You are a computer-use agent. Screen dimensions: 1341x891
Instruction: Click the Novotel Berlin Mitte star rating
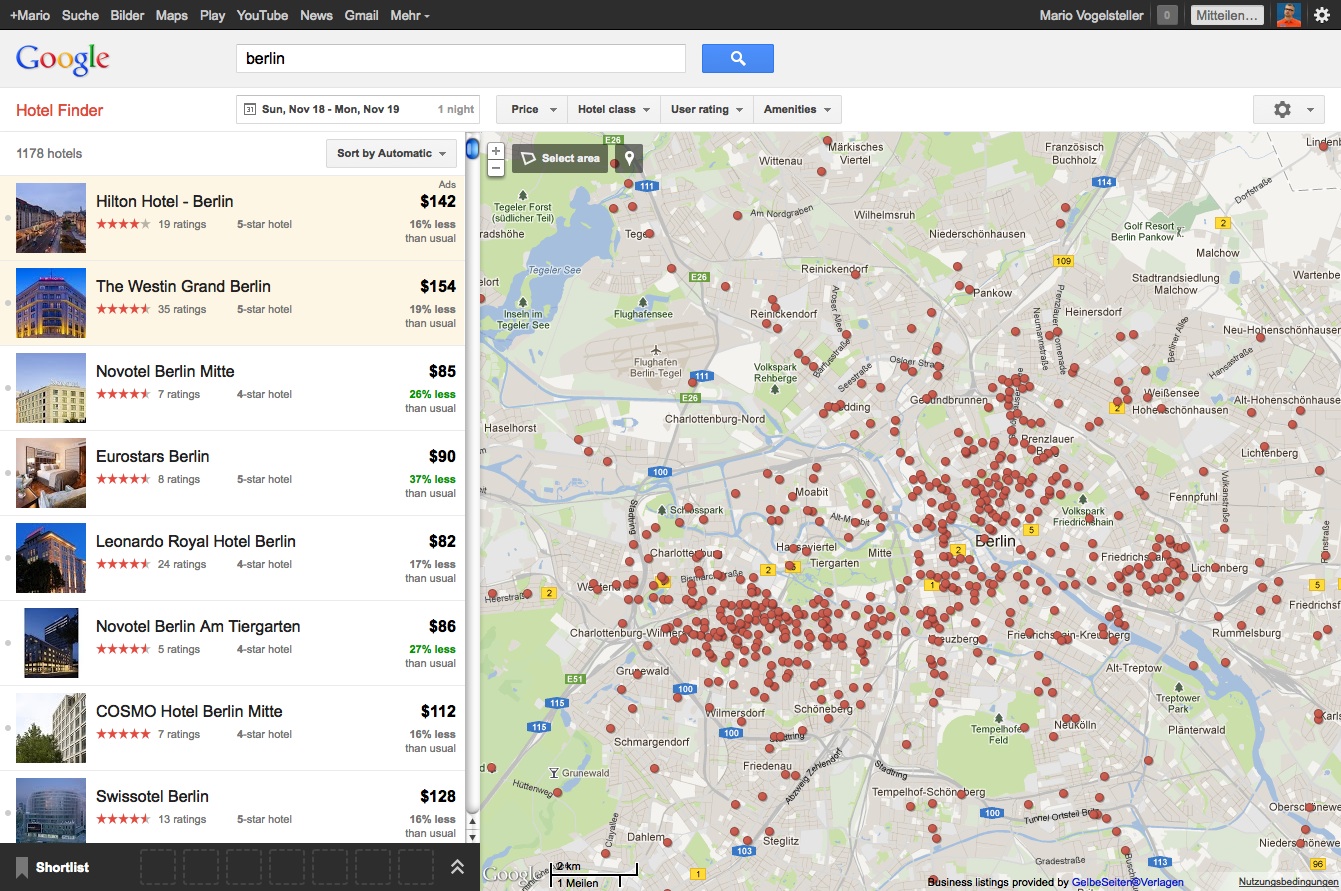tap(123, 394)
